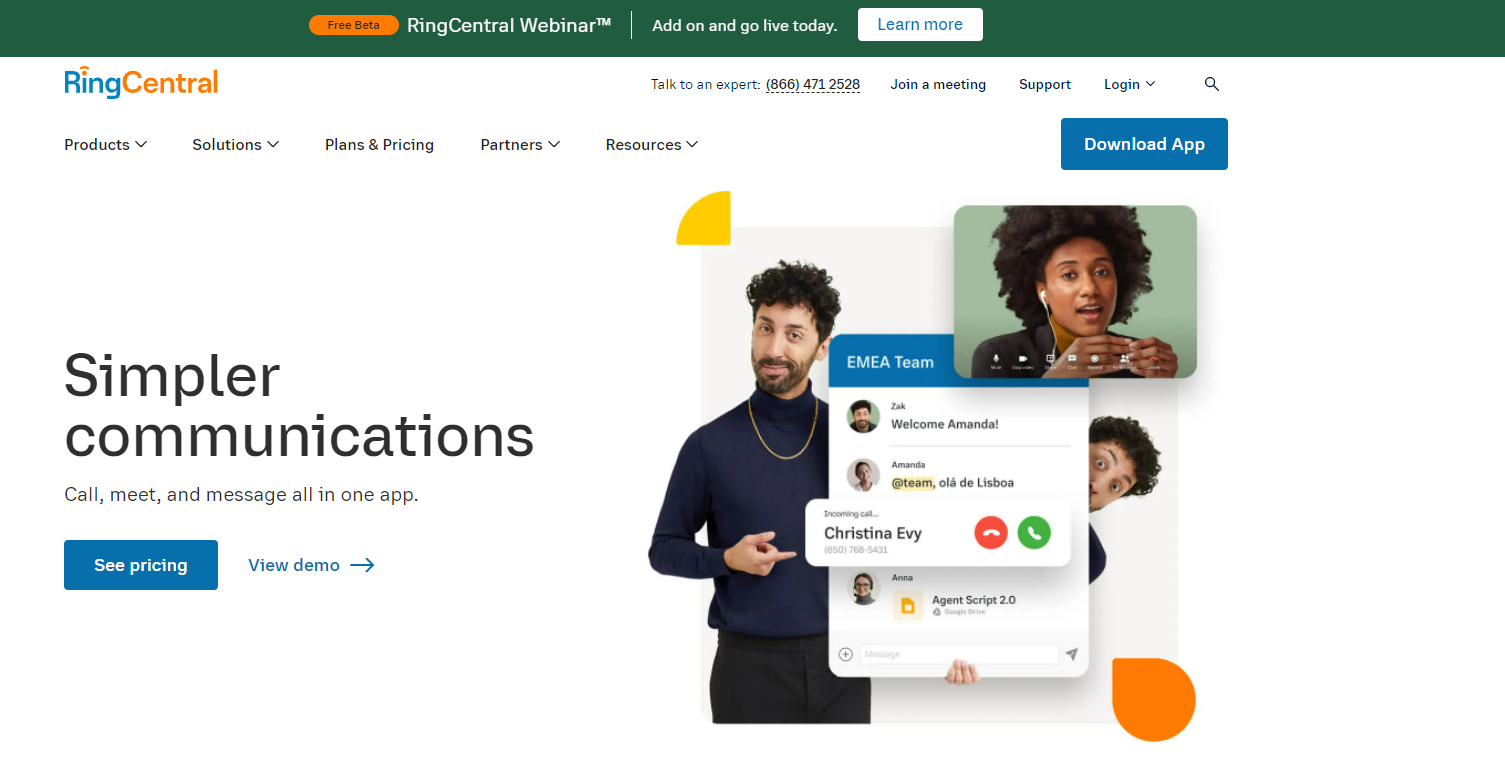Screen dimensions: 1505x771
Task: Select the Share icon in the video call
Action: [1050, 358]
